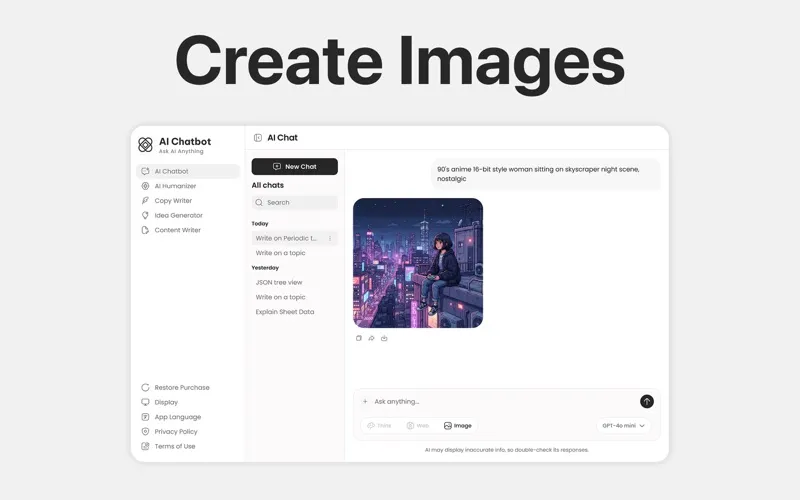Image resolution: width=800 pixels, height=500 pixels.
Task: Open AI Humanizer in the sidebar
Action: pyautogui.click(x=175, y=186)
